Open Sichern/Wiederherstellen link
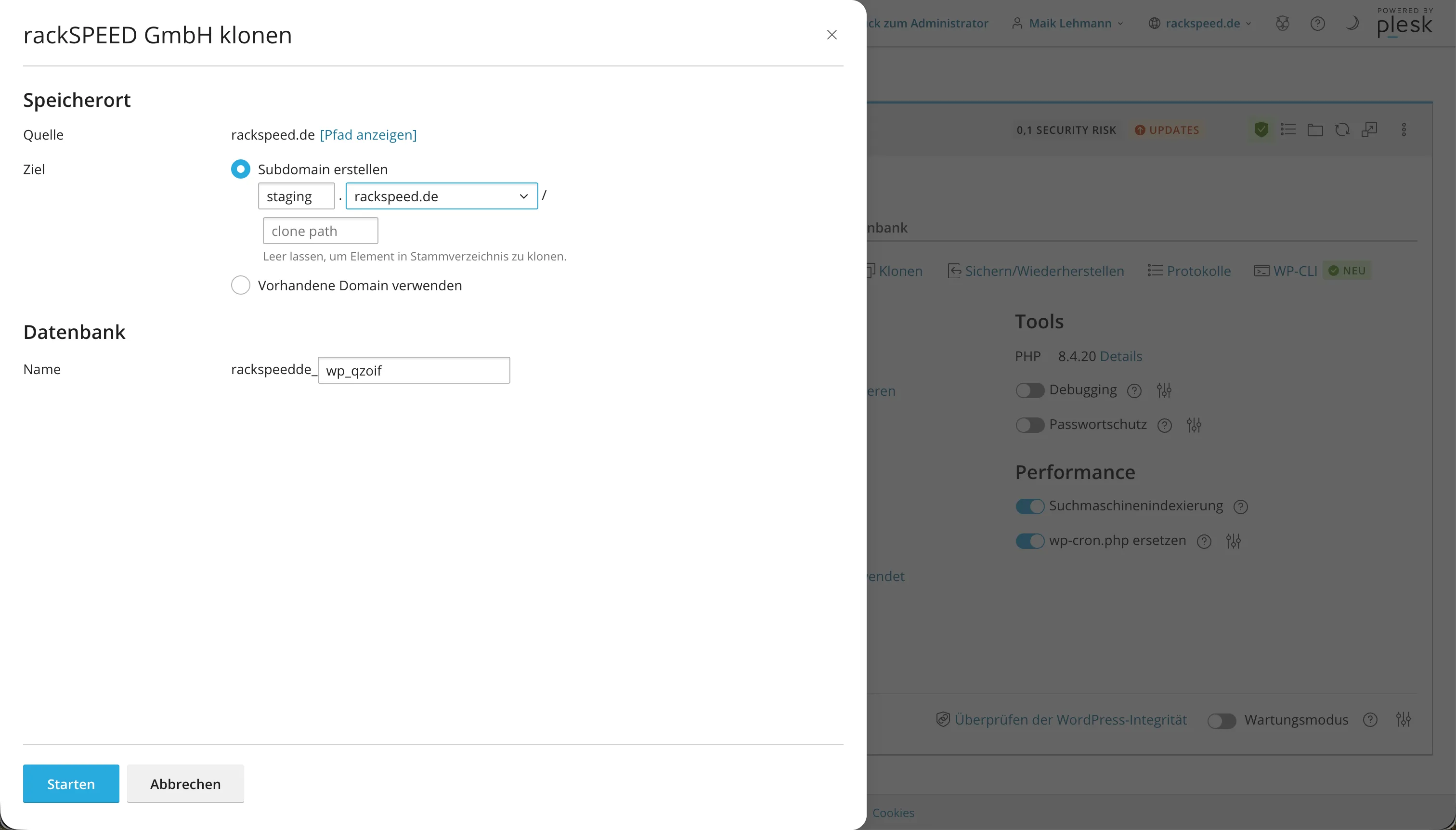 tap(1044, 271)
